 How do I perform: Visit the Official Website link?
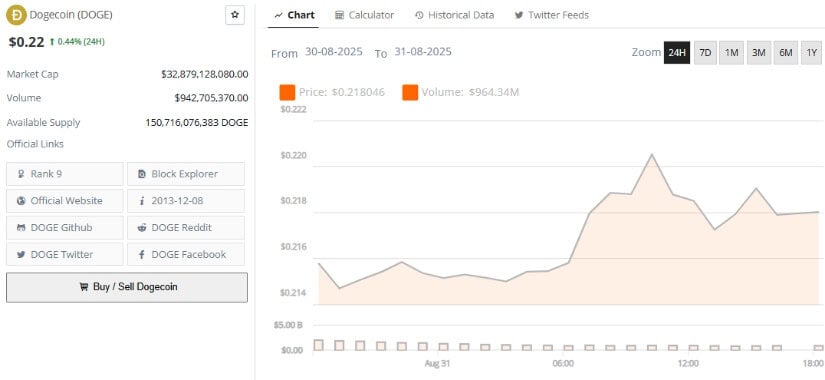point(65,201)
